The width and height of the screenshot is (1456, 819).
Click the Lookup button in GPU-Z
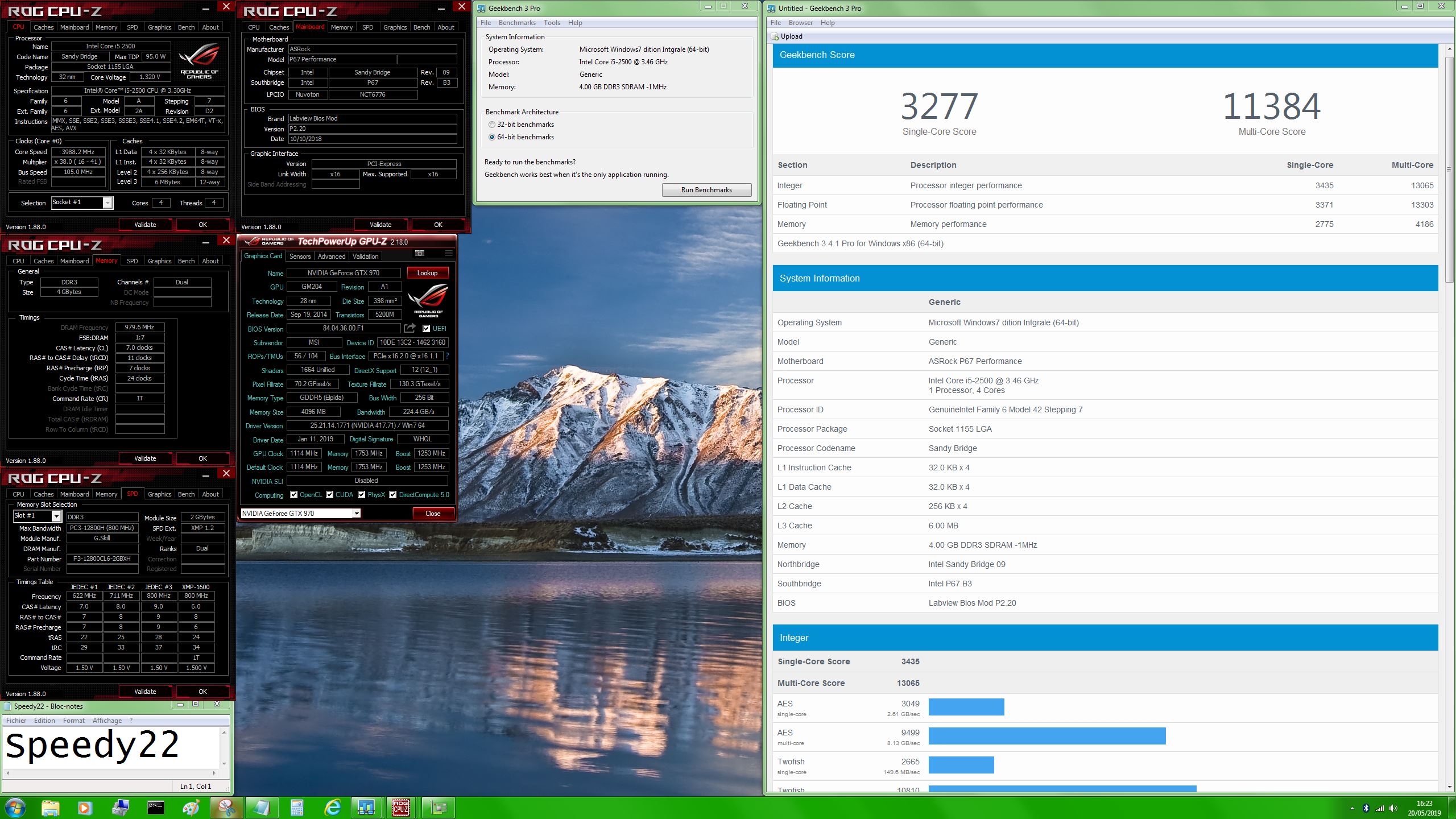click(x=427, y=273)
